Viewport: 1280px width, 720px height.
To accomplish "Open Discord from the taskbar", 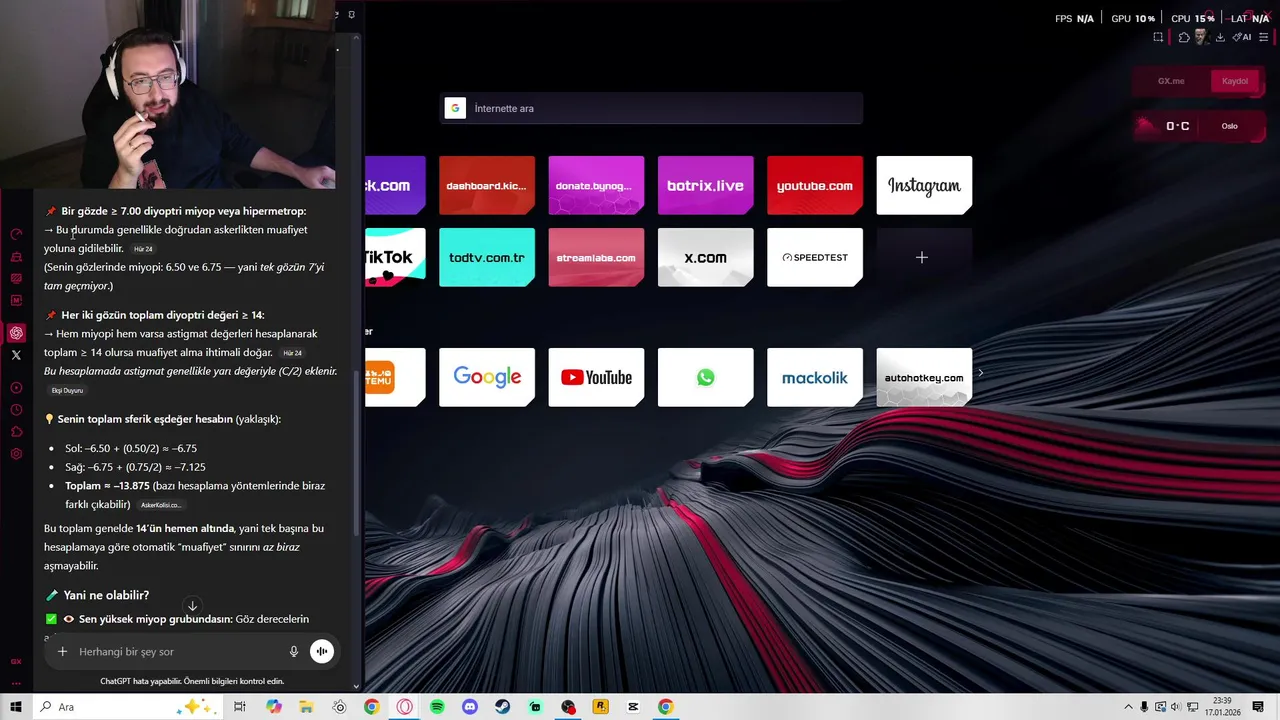I will tap(470, 707).
